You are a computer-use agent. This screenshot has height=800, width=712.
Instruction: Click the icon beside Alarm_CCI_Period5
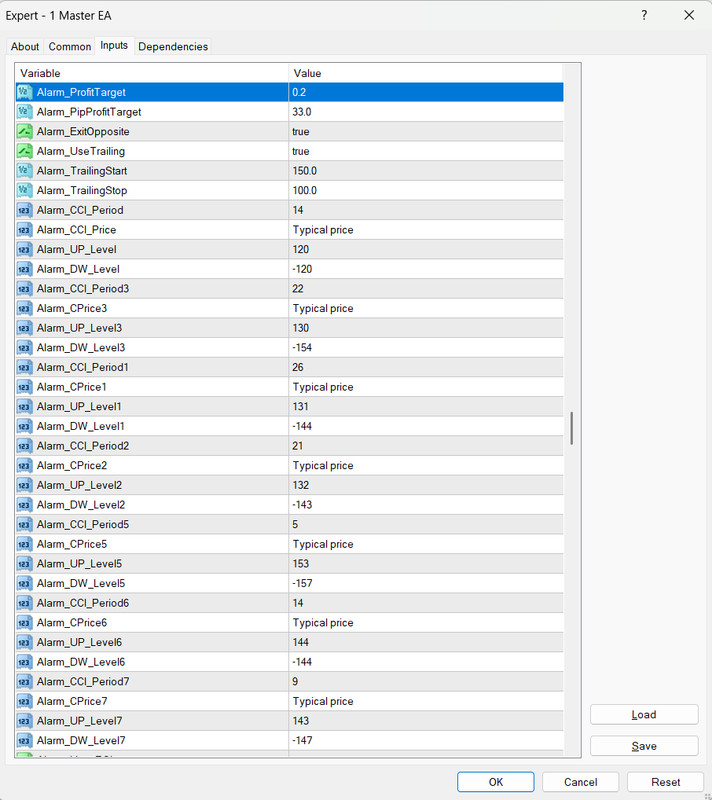24,524
